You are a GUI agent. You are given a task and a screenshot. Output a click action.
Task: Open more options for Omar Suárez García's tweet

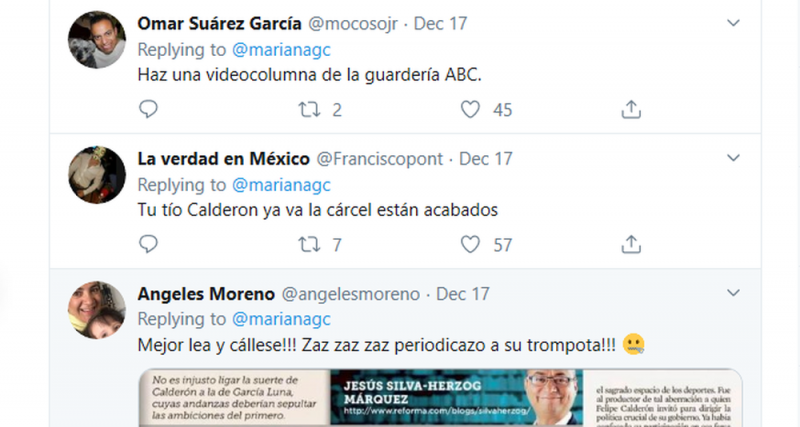point(733,23)
